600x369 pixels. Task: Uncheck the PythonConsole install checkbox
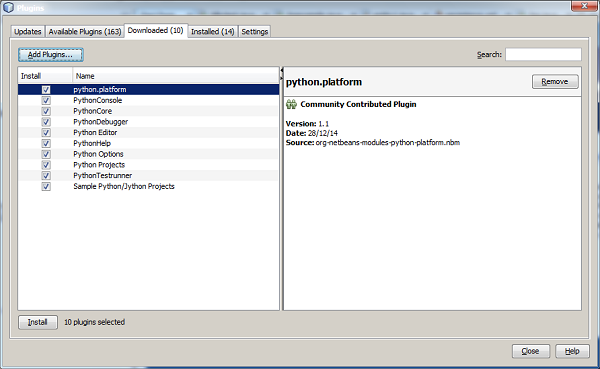46,100
